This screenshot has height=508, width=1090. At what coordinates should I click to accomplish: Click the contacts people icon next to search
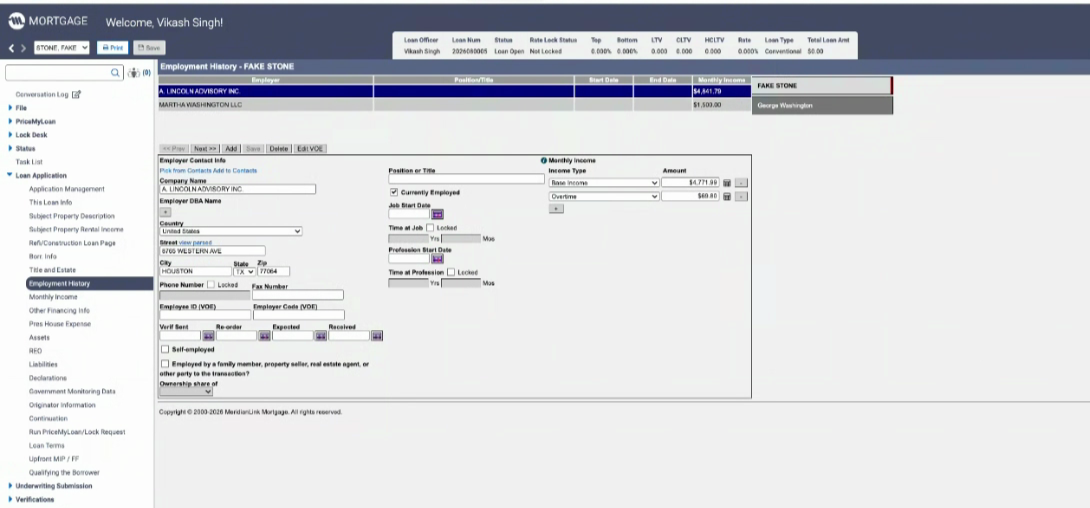click(134, 73)
